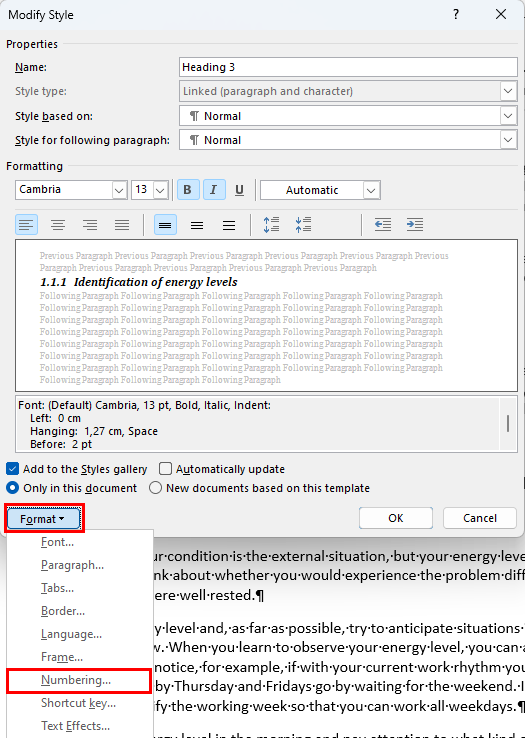
Task: Choose double line spacing icon
Action: pyautogui.click(x=229, y=225)
